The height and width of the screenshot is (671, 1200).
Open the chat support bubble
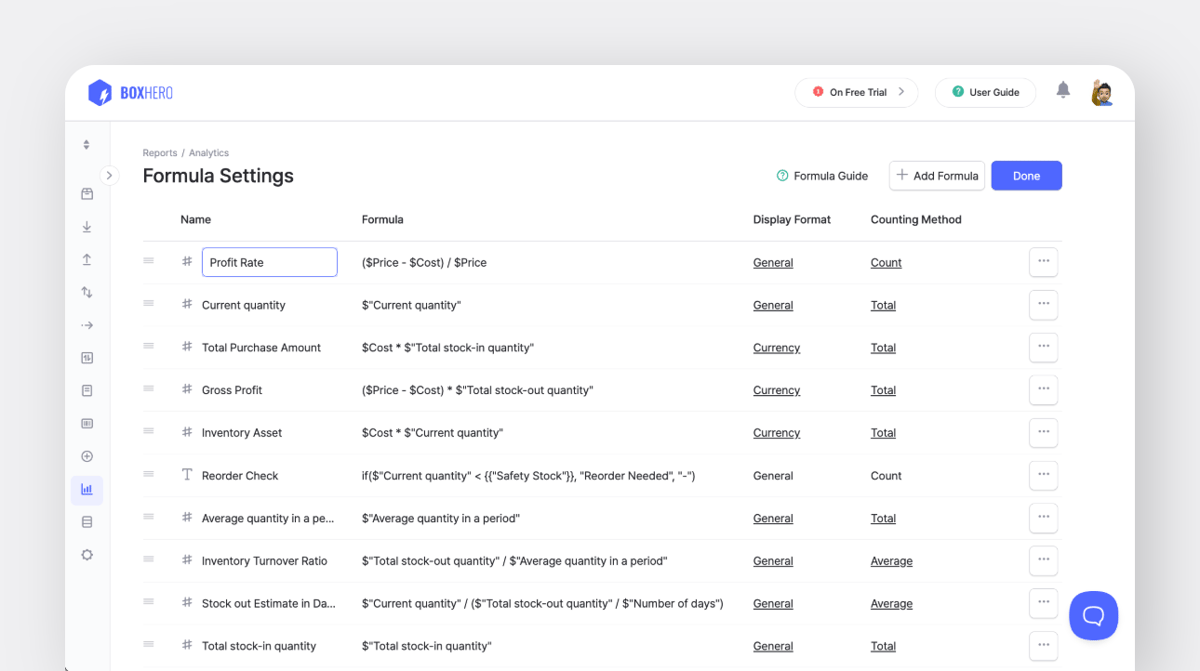[x=1093, y=615]
